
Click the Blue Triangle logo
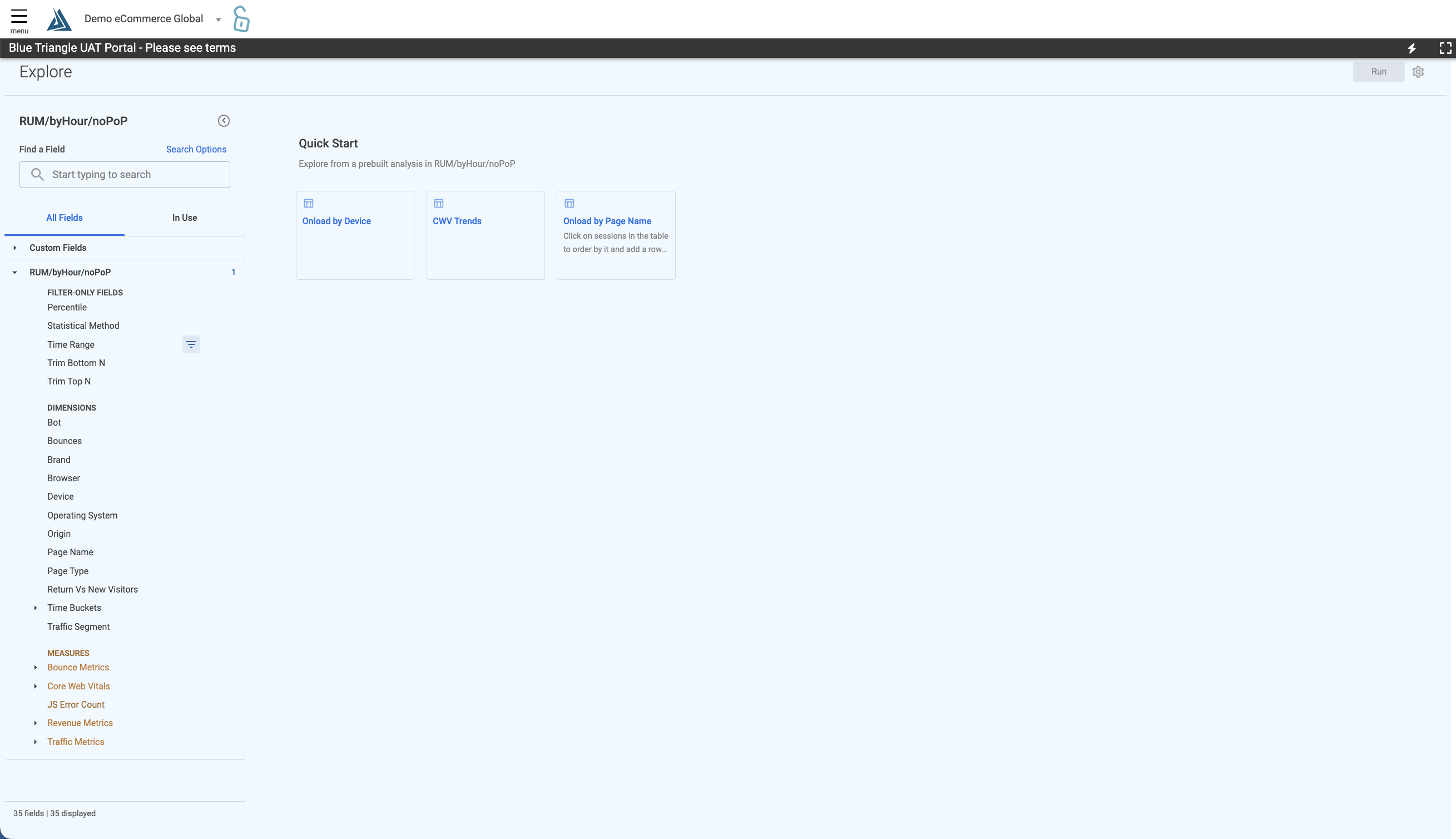[x=59, y=19]
